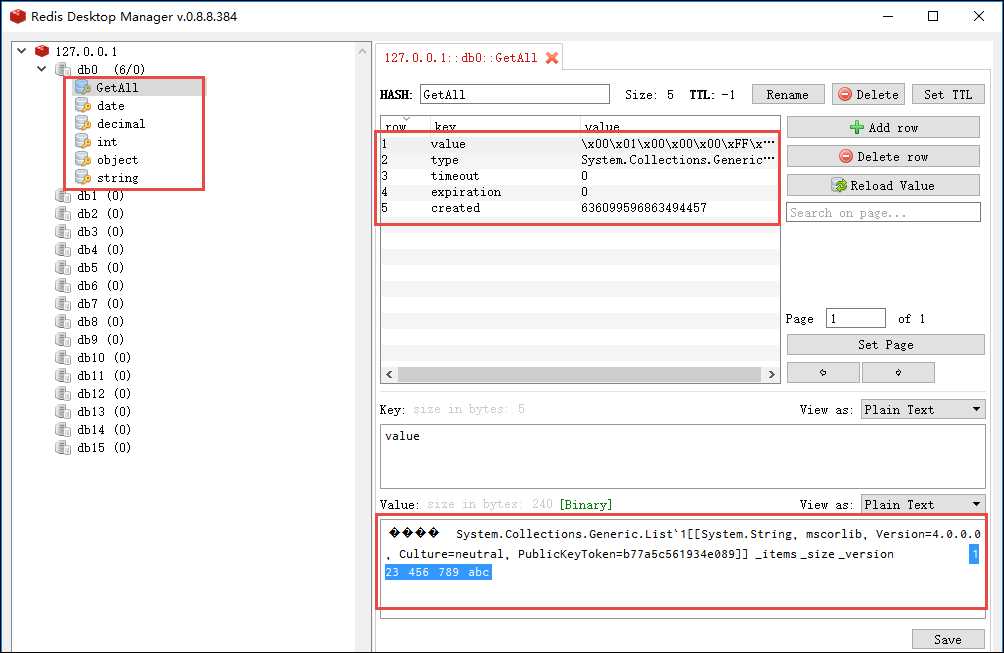The image size is (1004, 653).
Task: Click the Page number input field
Action: coord(855,318)
